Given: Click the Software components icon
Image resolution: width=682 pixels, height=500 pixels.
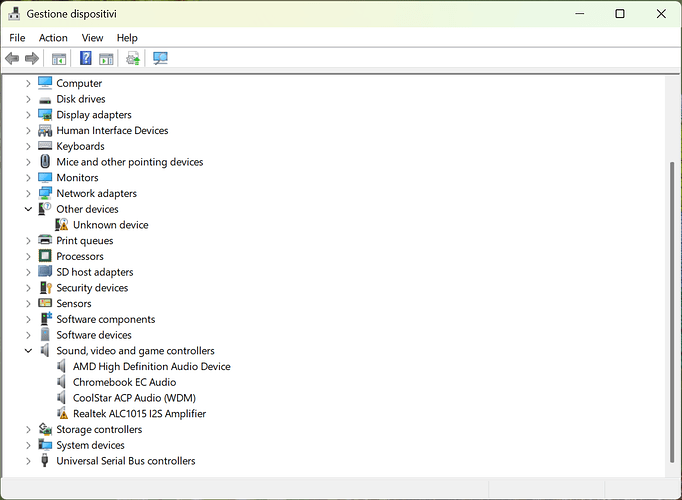Looking at the screenshot, I should tap(46, 319).
